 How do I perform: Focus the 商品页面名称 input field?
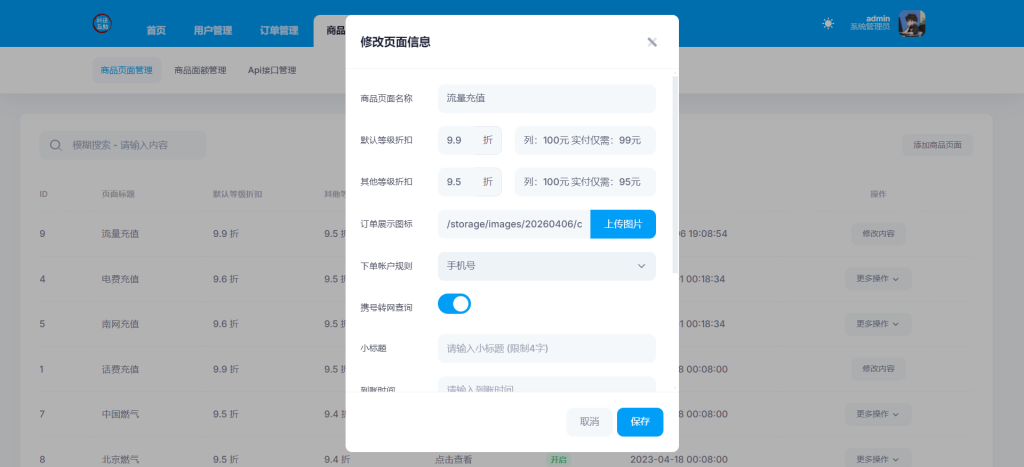coord(547,99)
